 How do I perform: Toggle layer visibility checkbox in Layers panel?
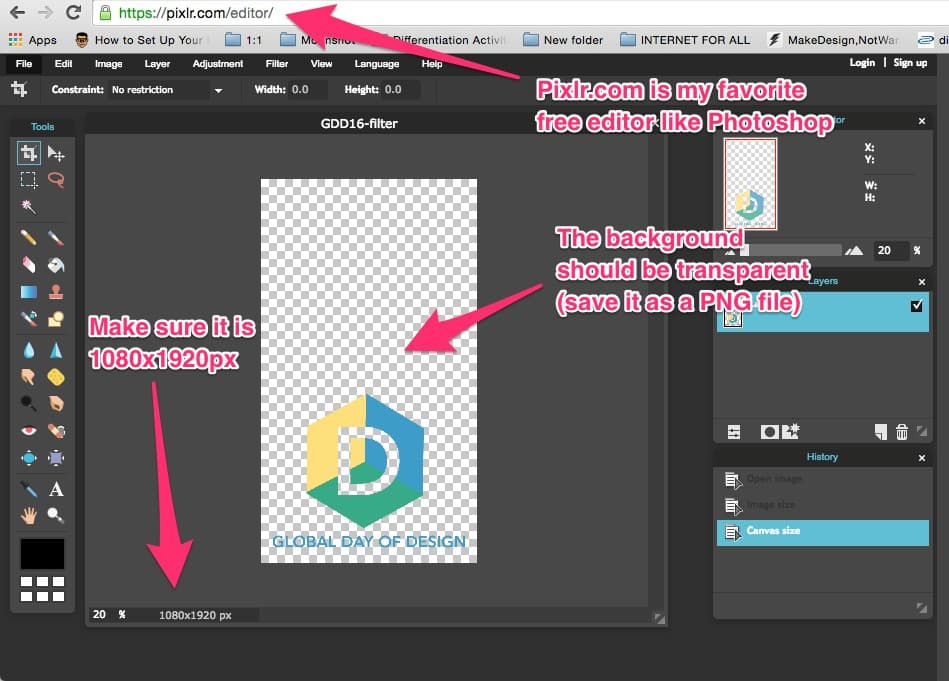pyautogui.click(x=916, y=306)
